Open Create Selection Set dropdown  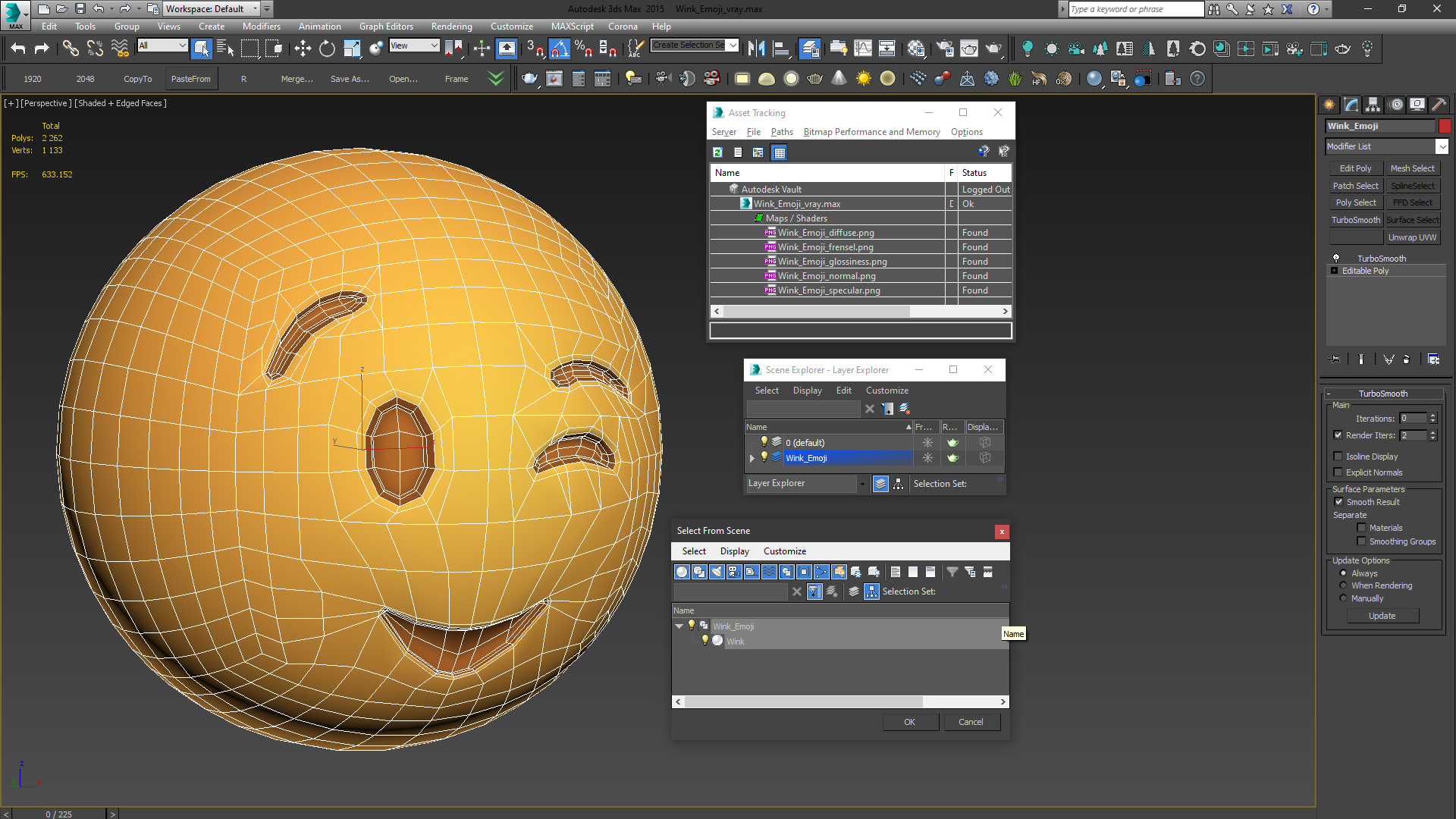tap(733, 45)
